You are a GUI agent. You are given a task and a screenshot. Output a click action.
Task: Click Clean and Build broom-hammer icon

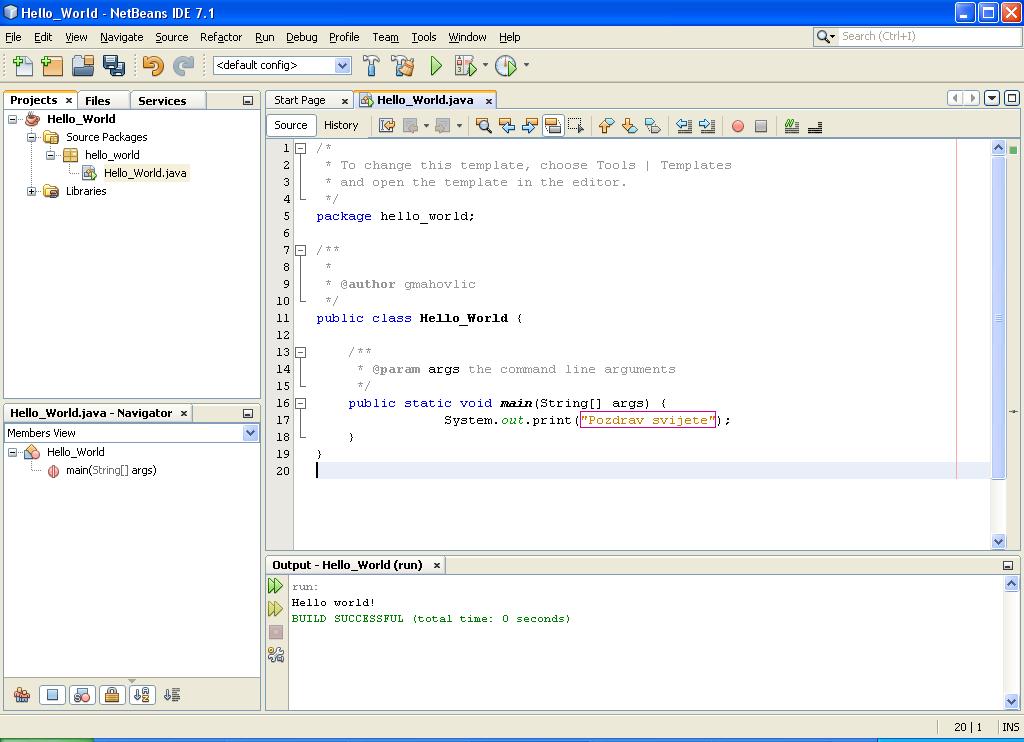click(403, 66)
